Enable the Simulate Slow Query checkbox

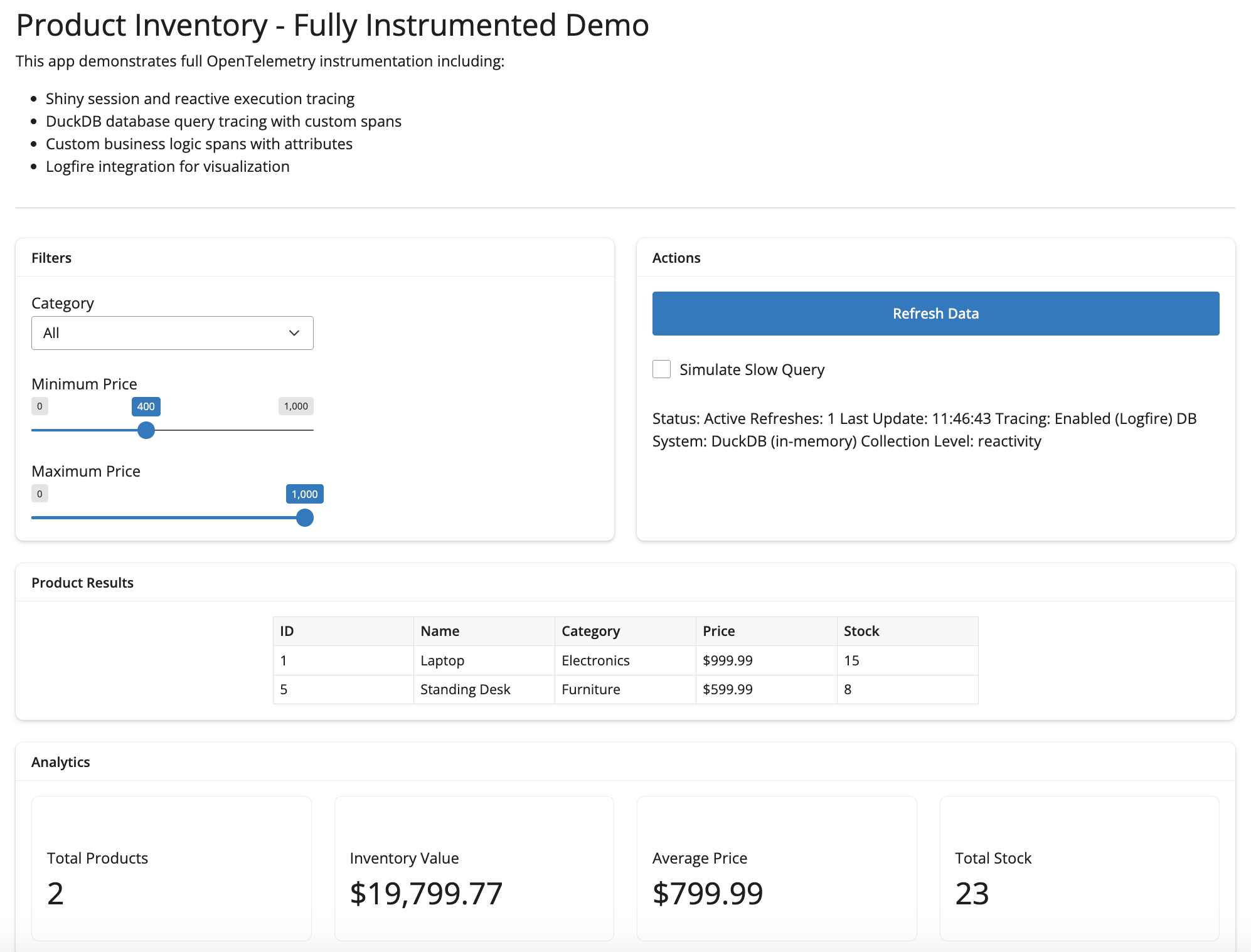(661, 369)
